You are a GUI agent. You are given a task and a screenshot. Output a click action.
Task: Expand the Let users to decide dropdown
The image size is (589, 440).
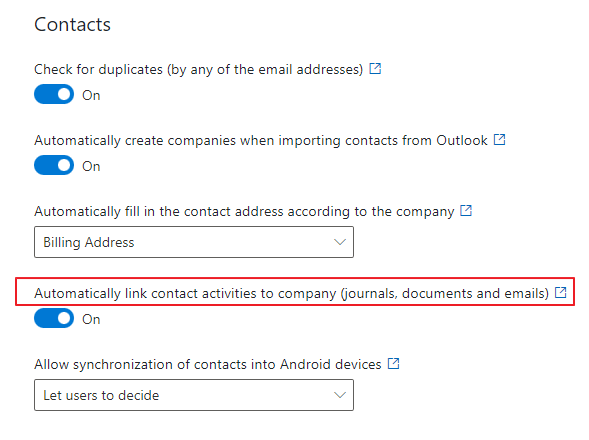pos(194,395)
